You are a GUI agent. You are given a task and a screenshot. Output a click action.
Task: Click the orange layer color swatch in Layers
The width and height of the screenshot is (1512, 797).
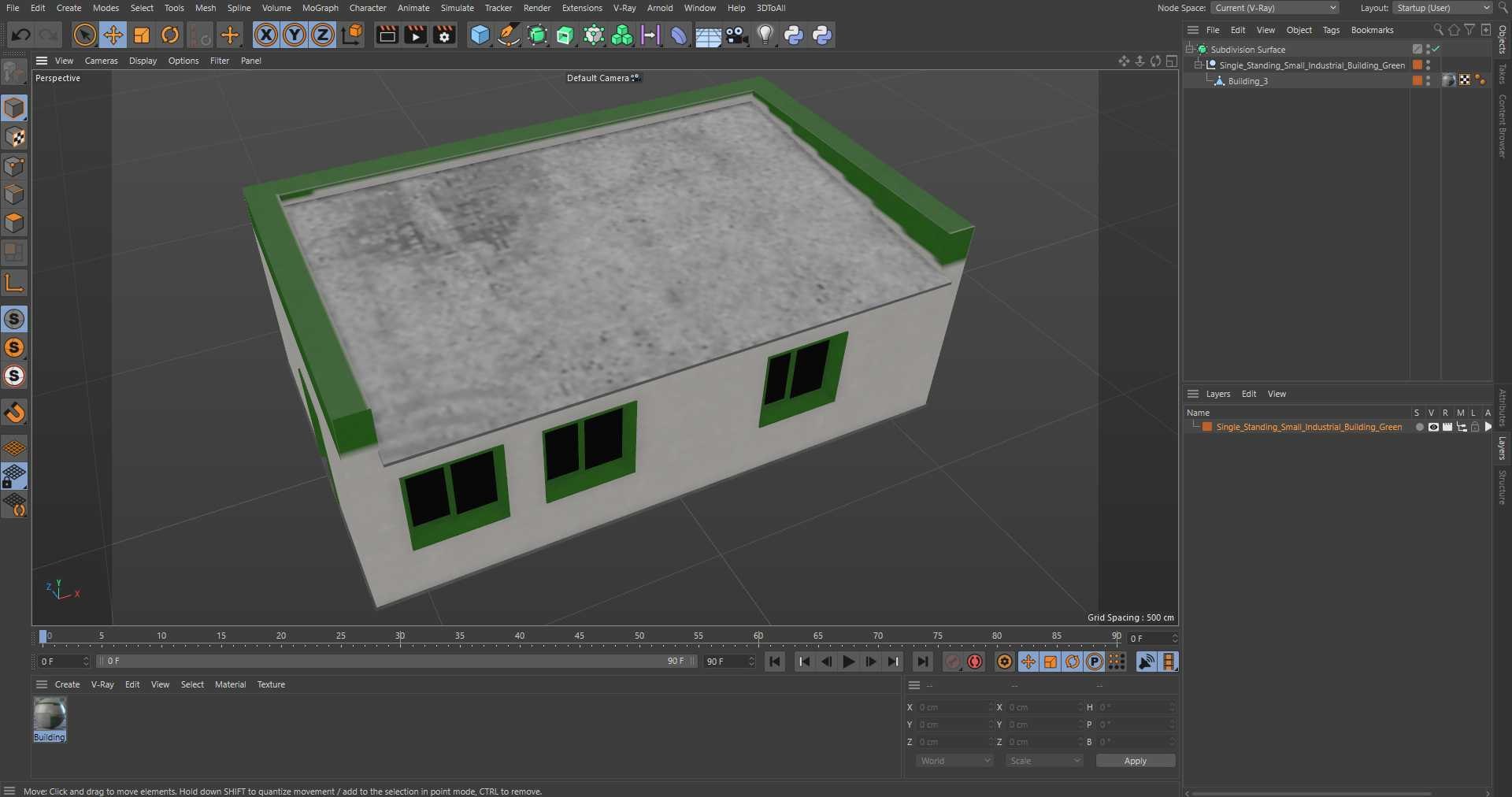pyautogui.click(x=1207, y=427)
